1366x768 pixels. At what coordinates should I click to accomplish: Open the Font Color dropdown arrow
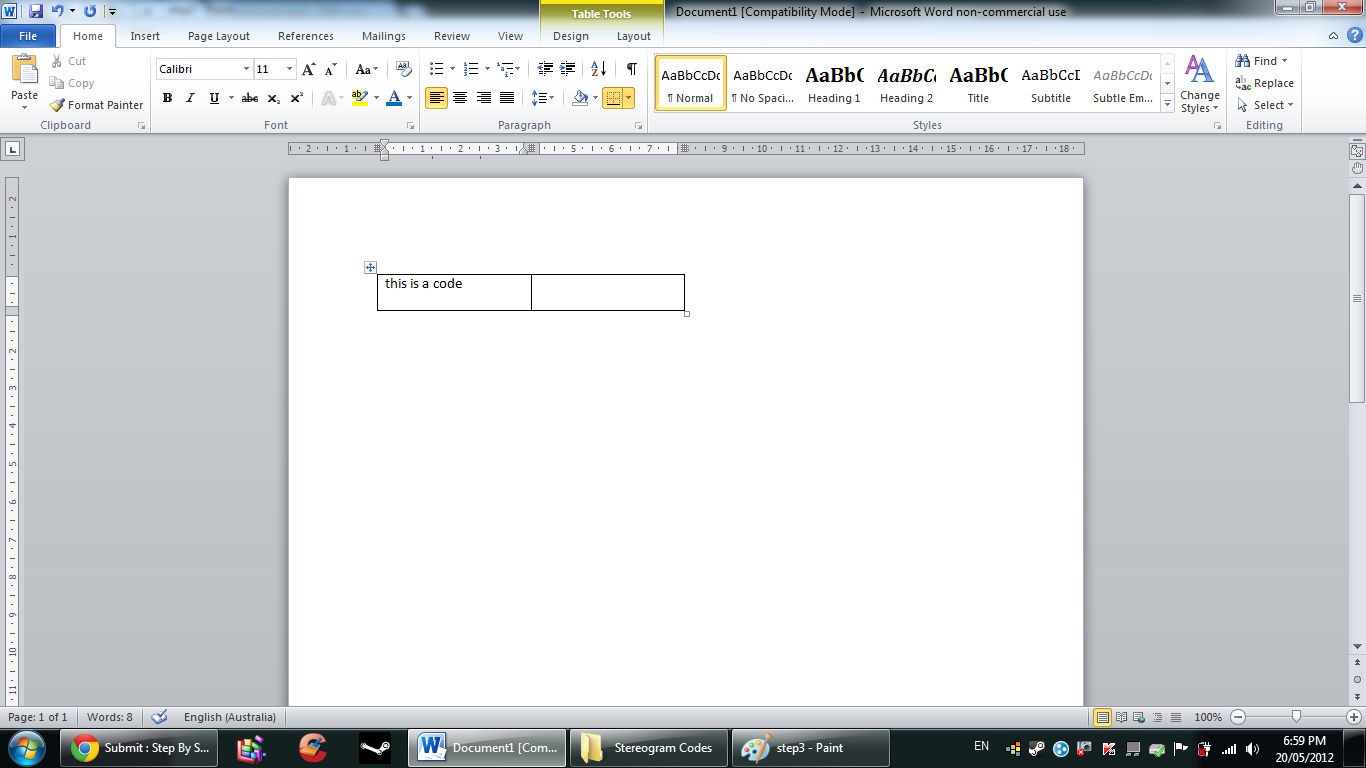tap(407, 99)
